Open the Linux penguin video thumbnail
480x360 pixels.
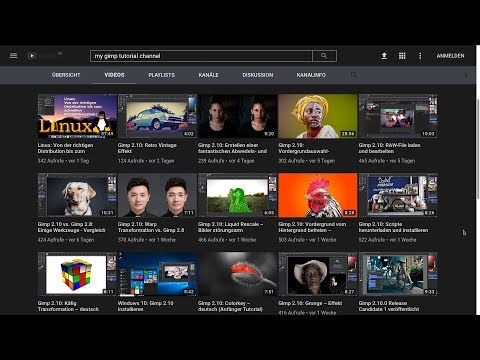(77, 116)
